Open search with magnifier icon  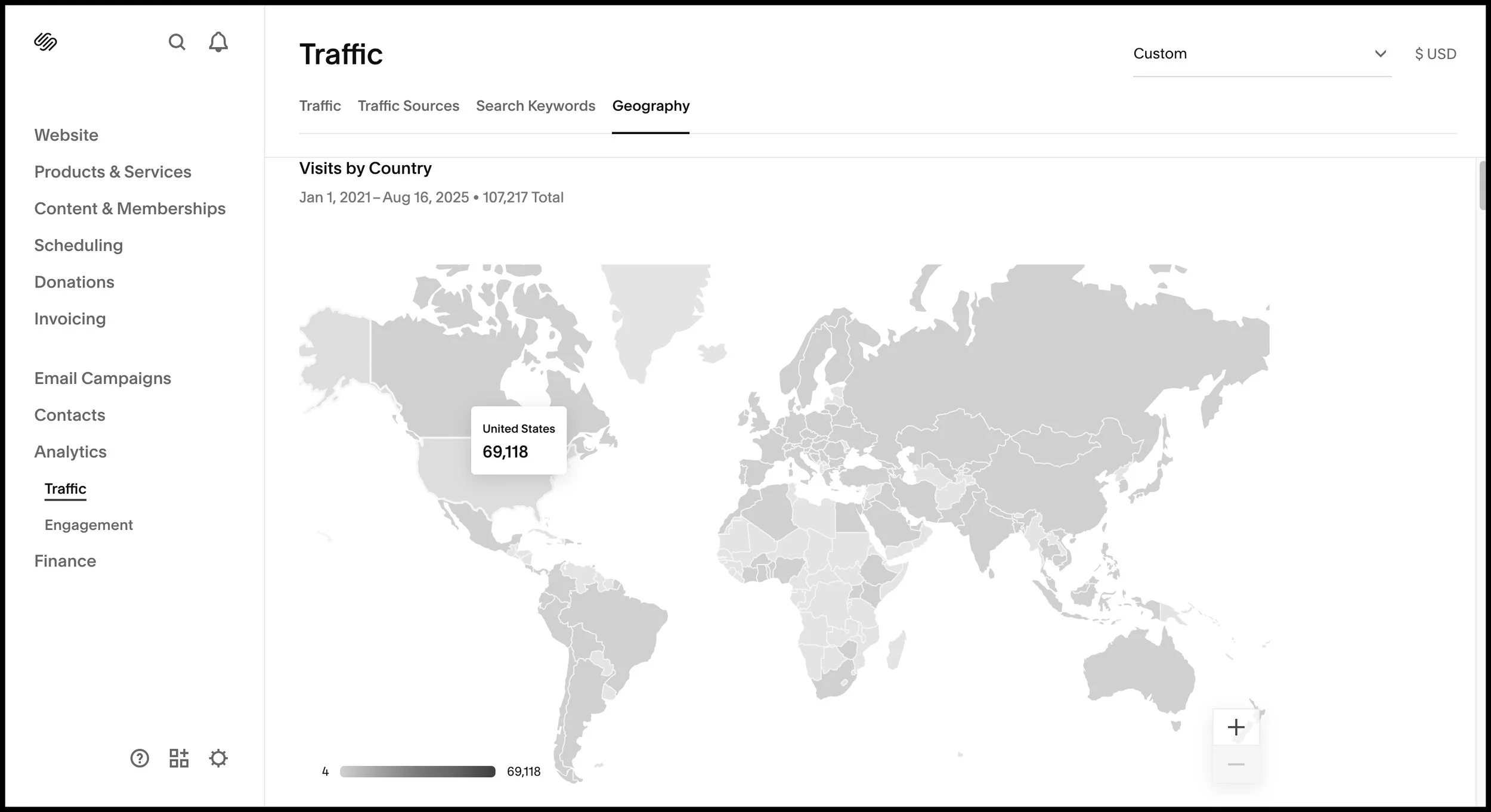[177, 42]
